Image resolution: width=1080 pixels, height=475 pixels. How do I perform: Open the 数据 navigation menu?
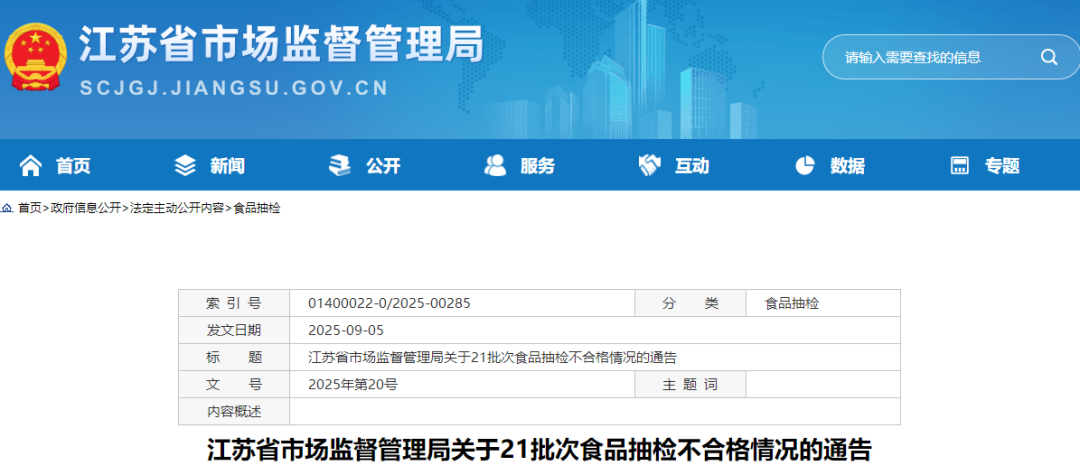click(x=847, y=166)
